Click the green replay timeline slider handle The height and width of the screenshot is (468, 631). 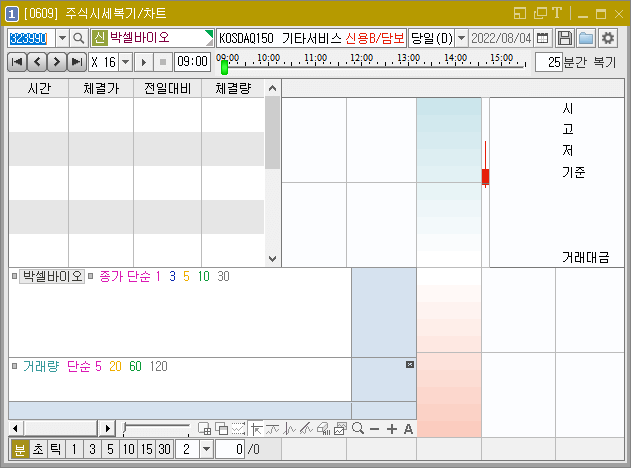pyautogui.click(x=225, y=67)
